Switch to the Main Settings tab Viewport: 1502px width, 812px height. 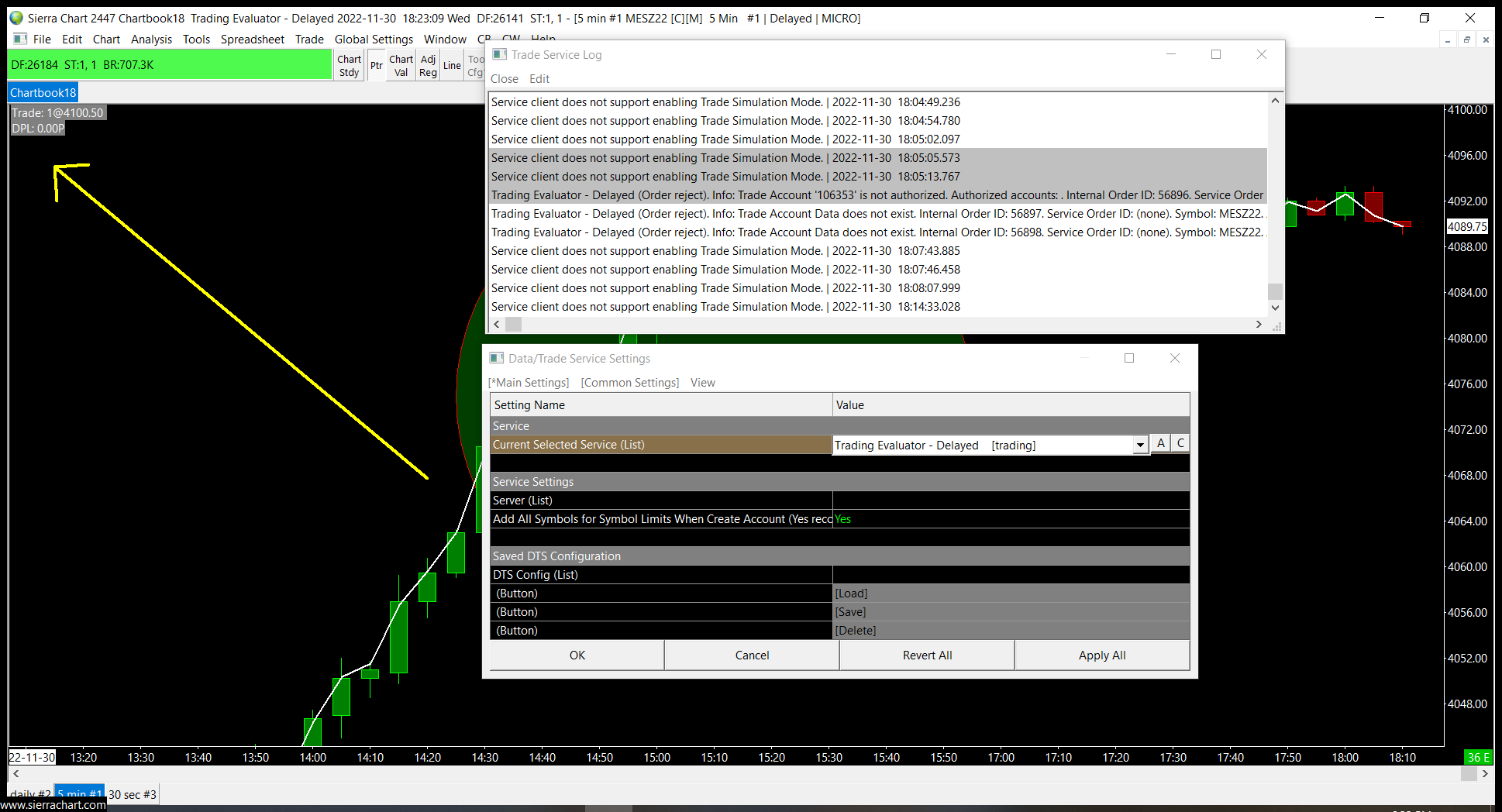(529, 383)
